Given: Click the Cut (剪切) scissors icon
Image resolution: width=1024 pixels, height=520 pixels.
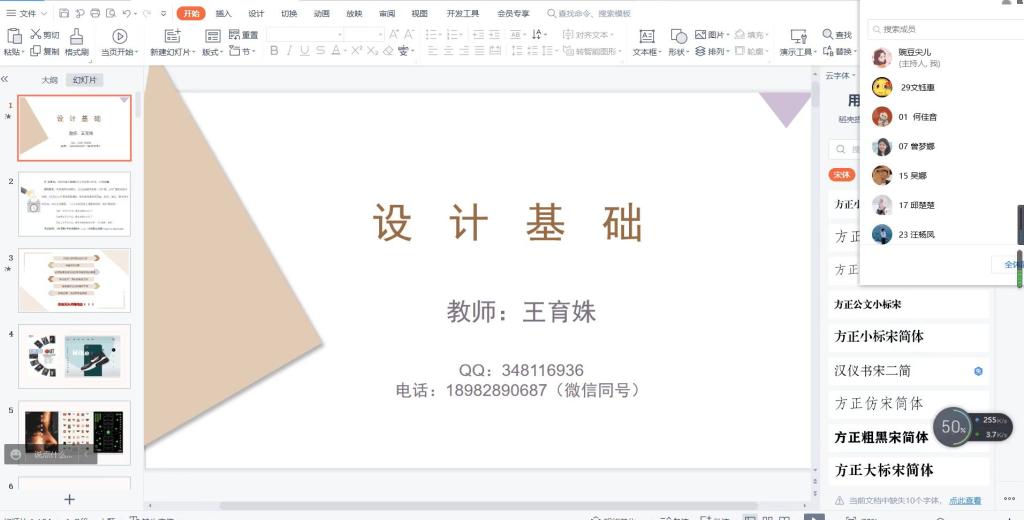Looking at the screenshot, I should (x=36, y=34).
